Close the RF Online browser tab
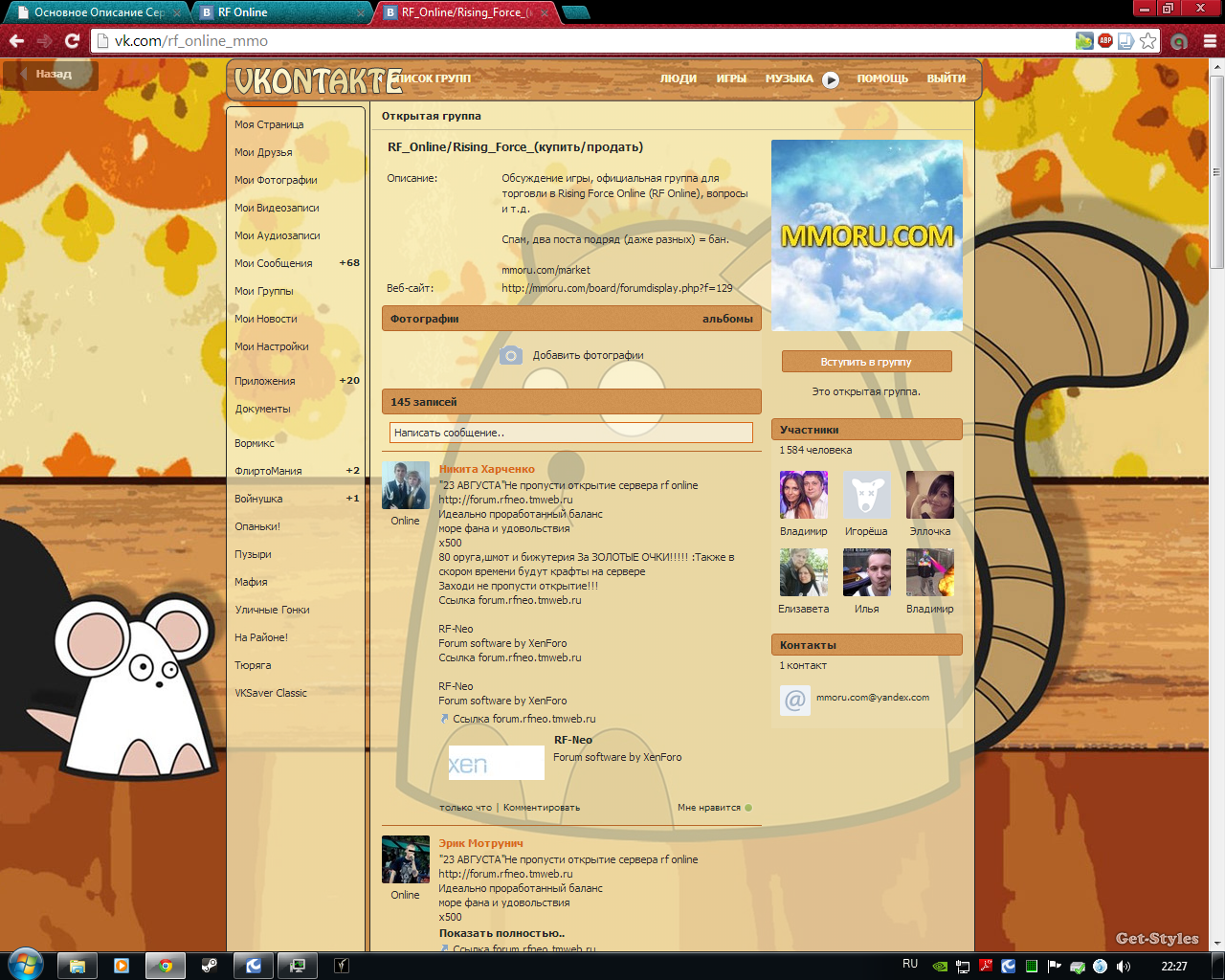The image size is (1225, 980). 361,13
